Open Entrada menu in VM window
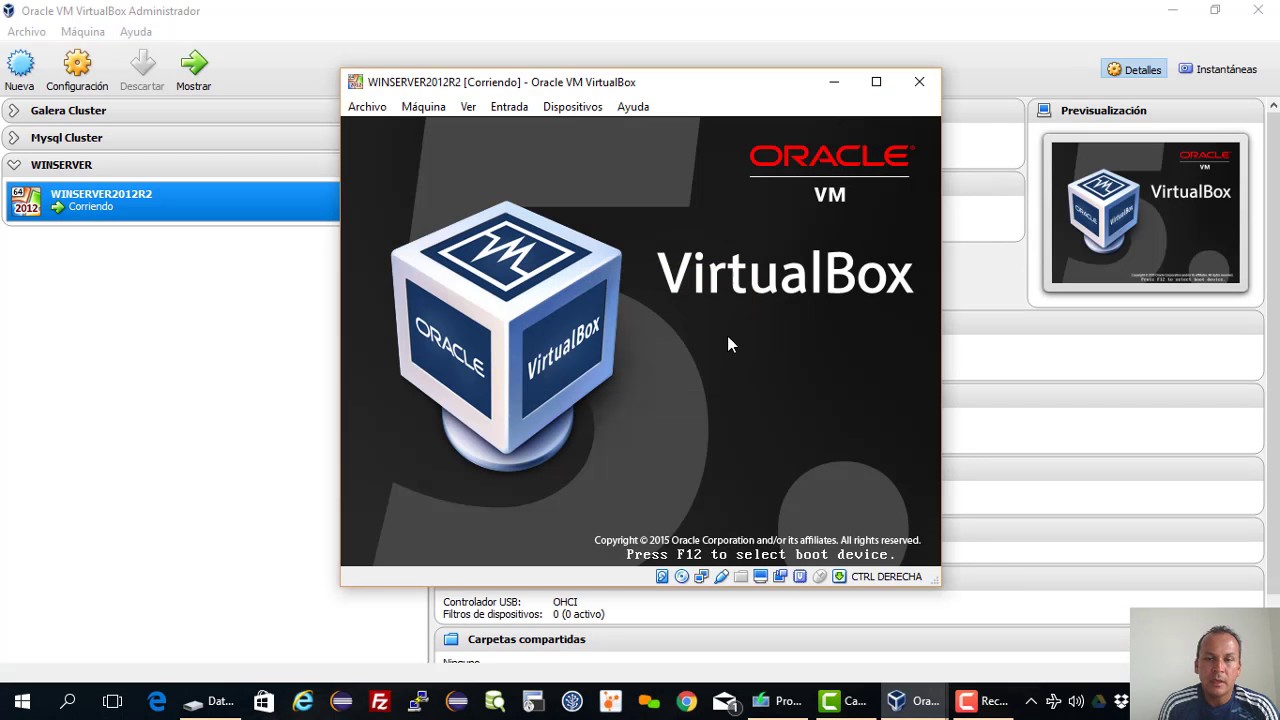1280x720 pixels. pos(509,106)
